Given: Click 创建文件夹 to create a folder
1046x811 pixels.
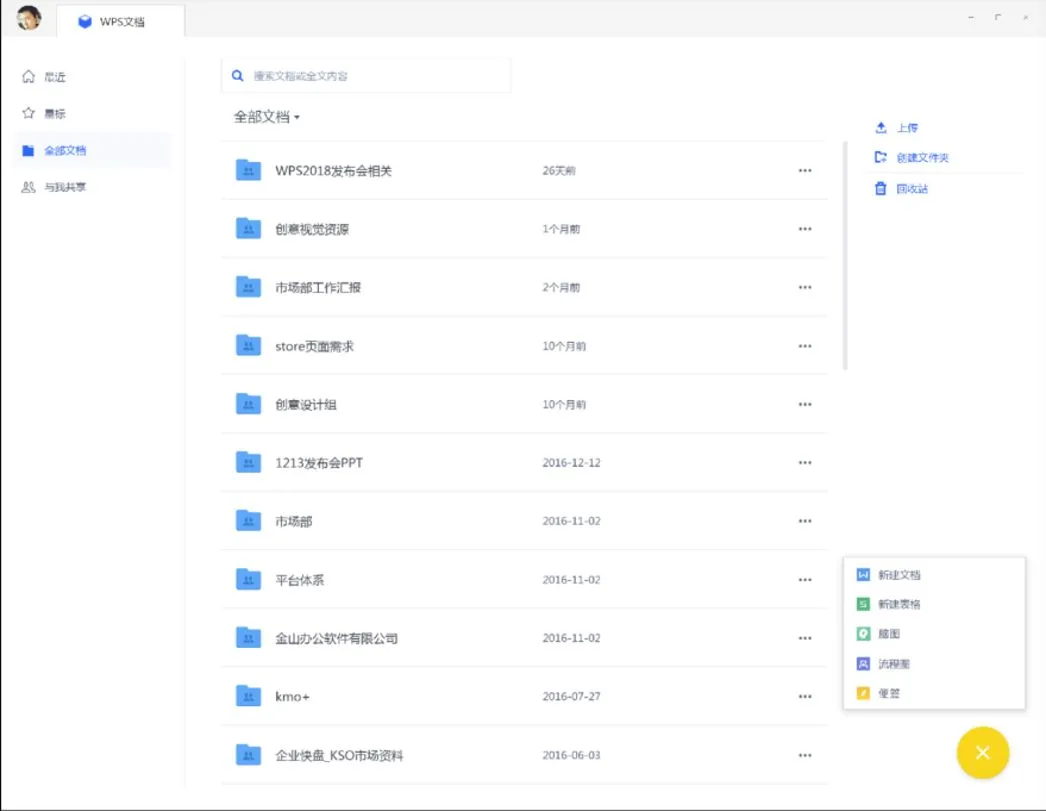Looking at the screenshot, I should point(911,157).
